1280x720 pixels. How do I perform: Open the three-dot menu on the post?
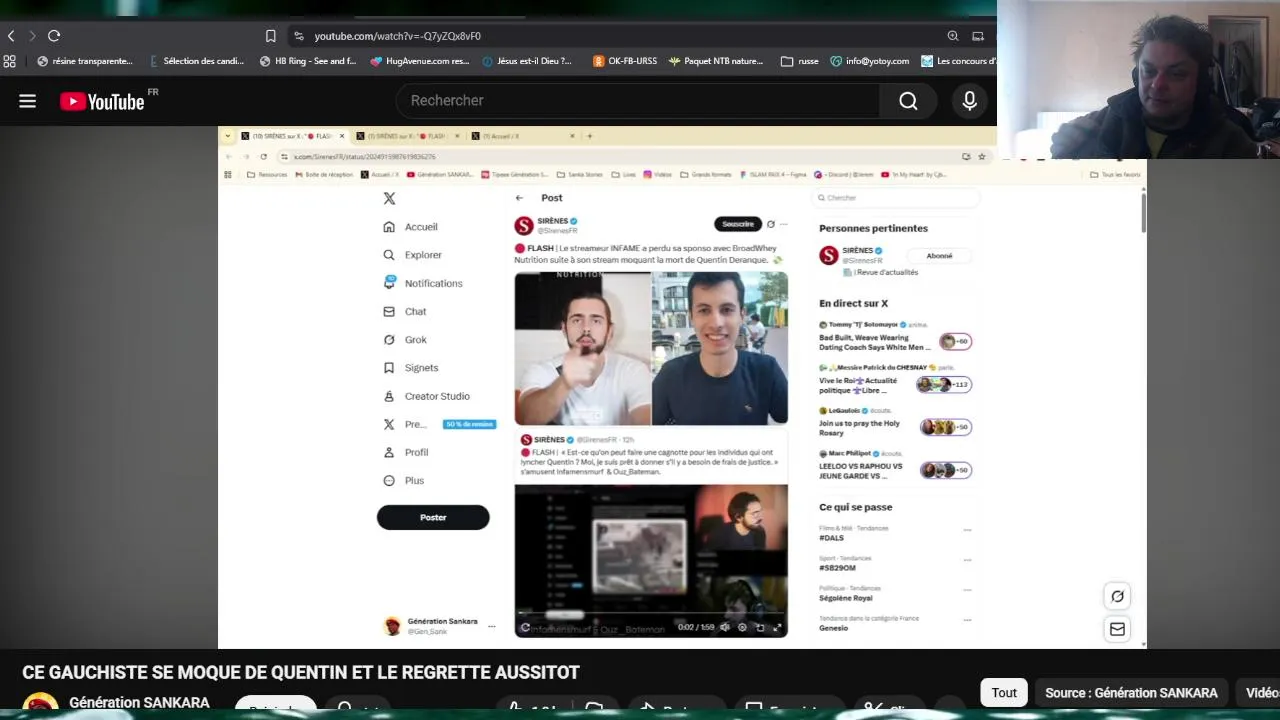[783, 224]
